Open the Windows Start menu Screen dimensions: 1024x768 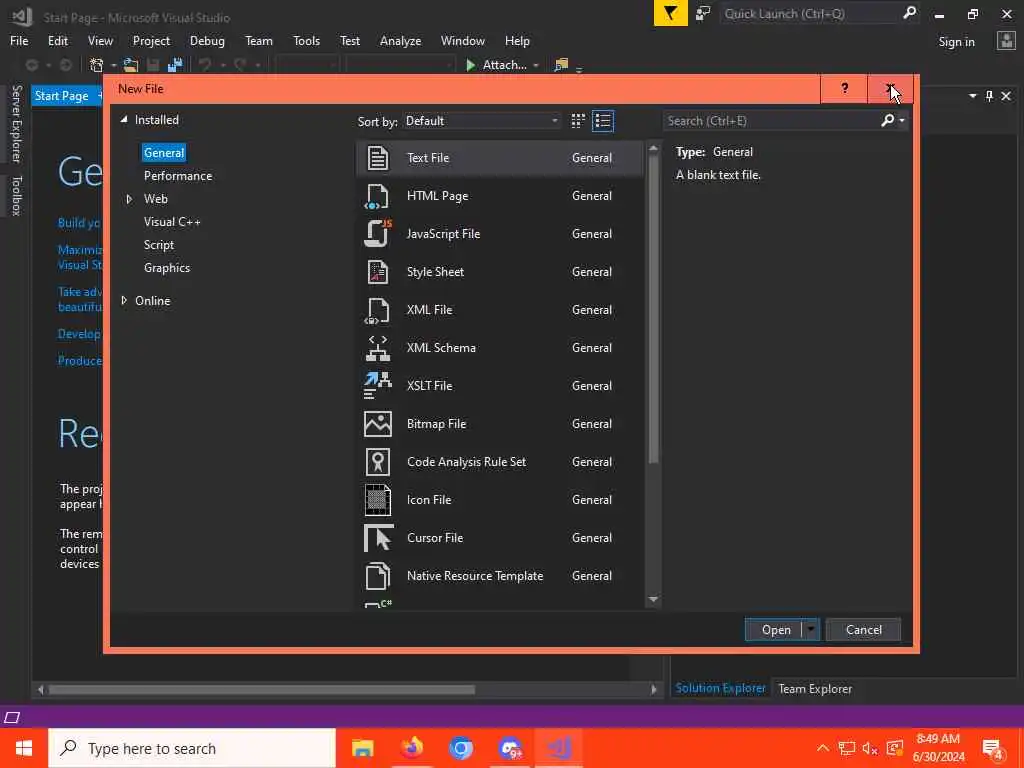(x=24, y=748)
